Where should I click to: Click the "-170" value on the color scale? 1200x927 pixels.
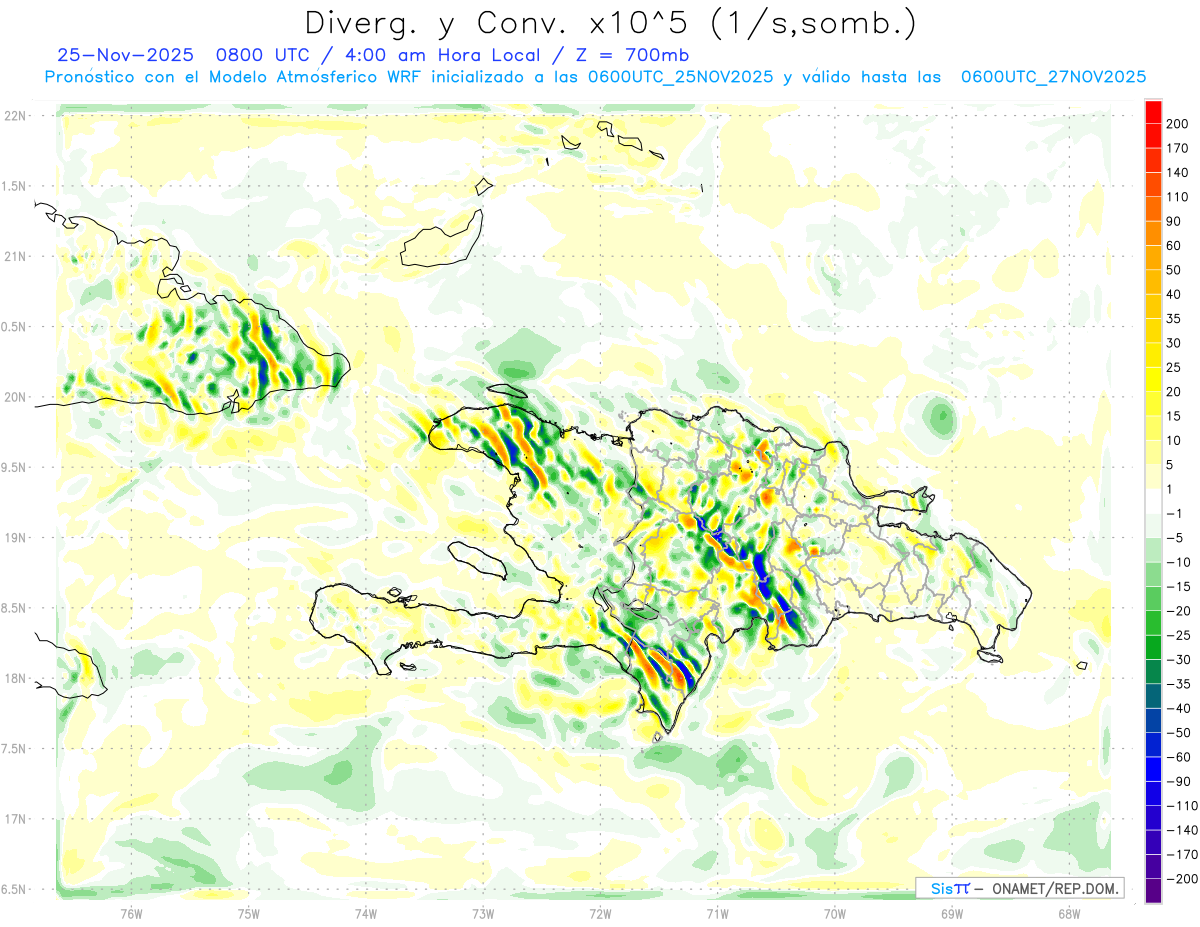pos(1182,855)
